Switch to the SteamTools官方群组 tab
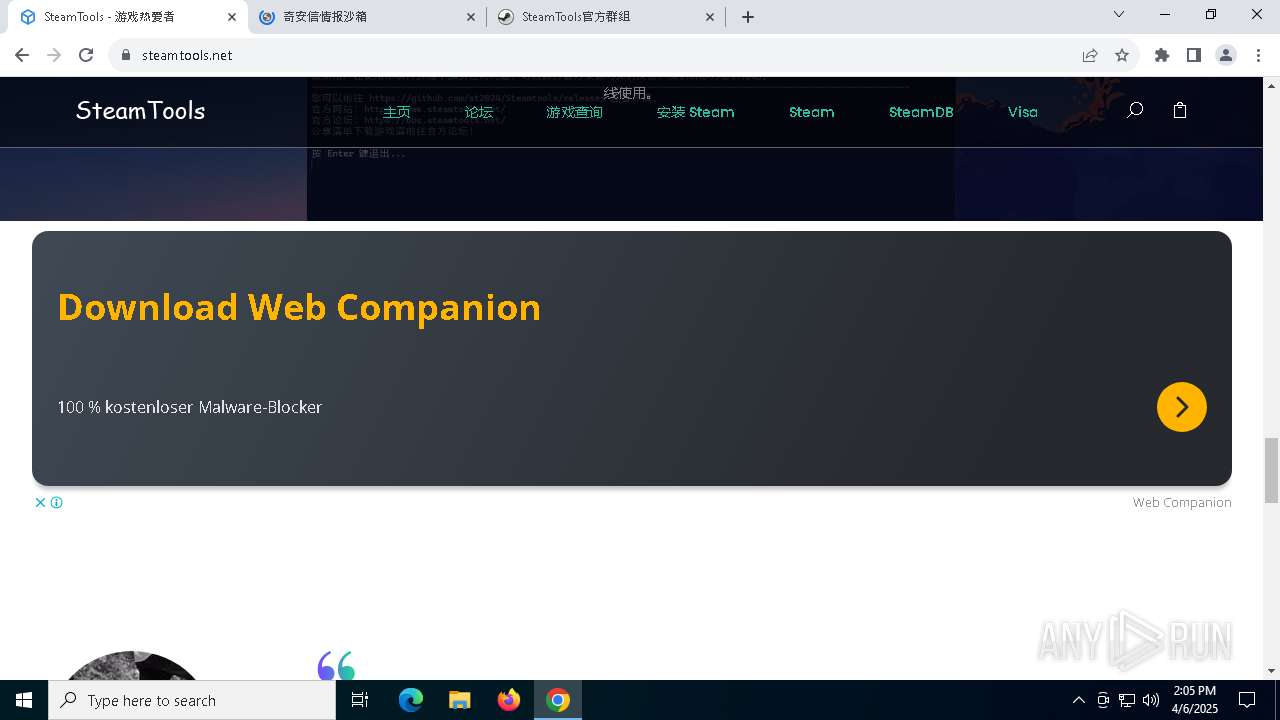Screen dimensions: 1280x720 click(607, 17)
